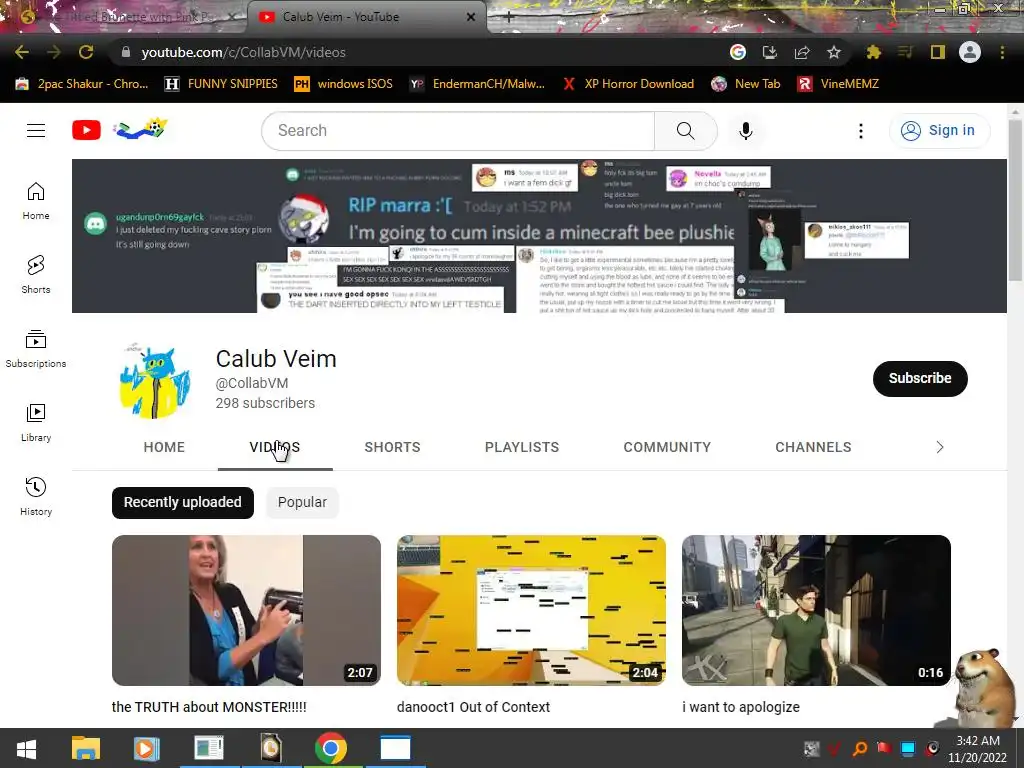The height and width of the screenshot is (768, 1024).
Task: Click the @CollabVM channel handle
Action: tap(252, 383)
